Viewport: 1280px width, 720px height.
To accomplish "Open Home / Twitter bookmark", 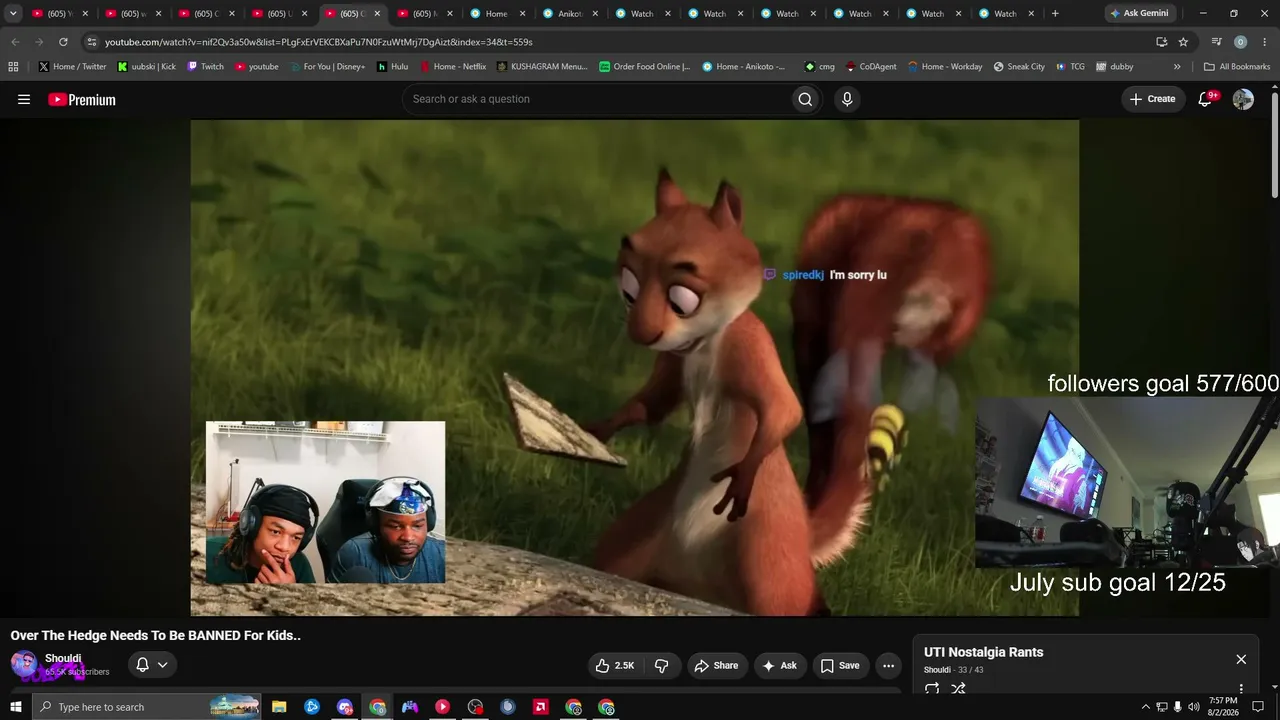I will click(72, 67).
